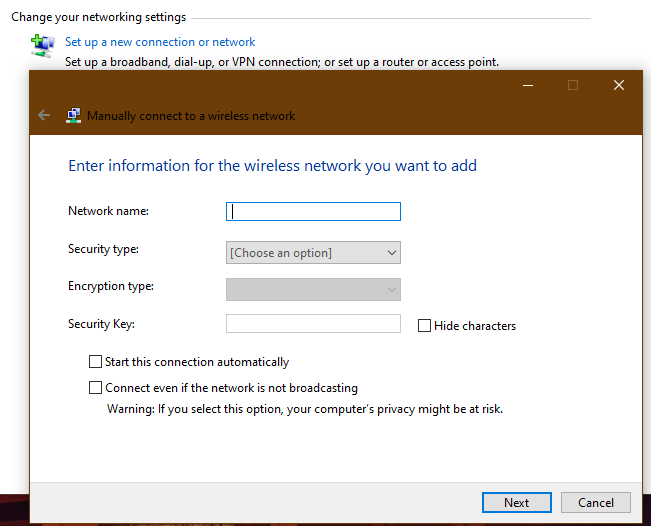The width and height of the screenshot is (651, 526).
Task: Click the wireless network wizard icon
Action: [x=73, y=115]
